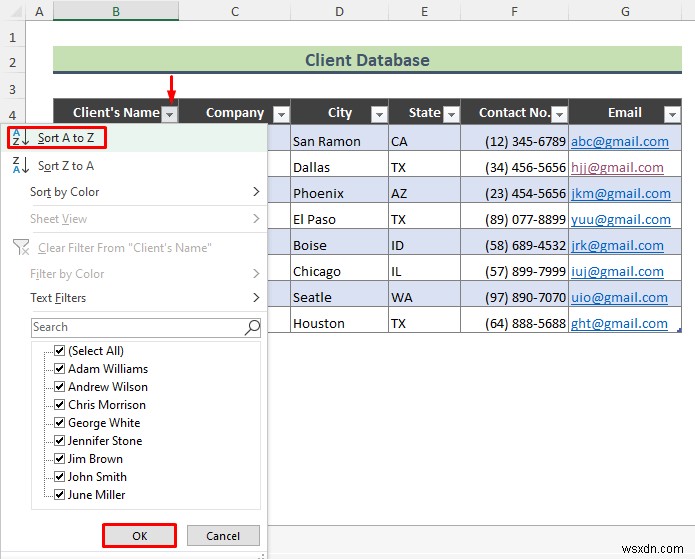Select the ID state cell
695x559 pixels.
425,242
